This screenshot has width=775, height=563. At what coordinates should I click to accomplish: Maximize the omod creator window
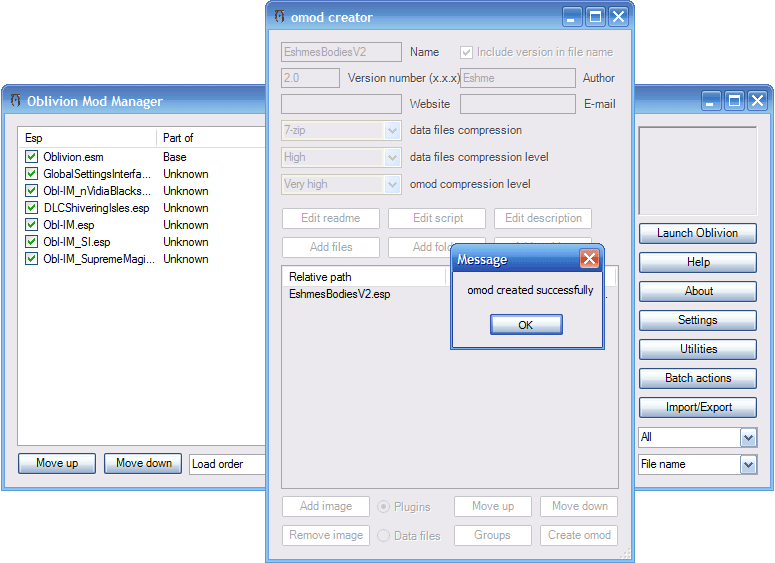595,17
